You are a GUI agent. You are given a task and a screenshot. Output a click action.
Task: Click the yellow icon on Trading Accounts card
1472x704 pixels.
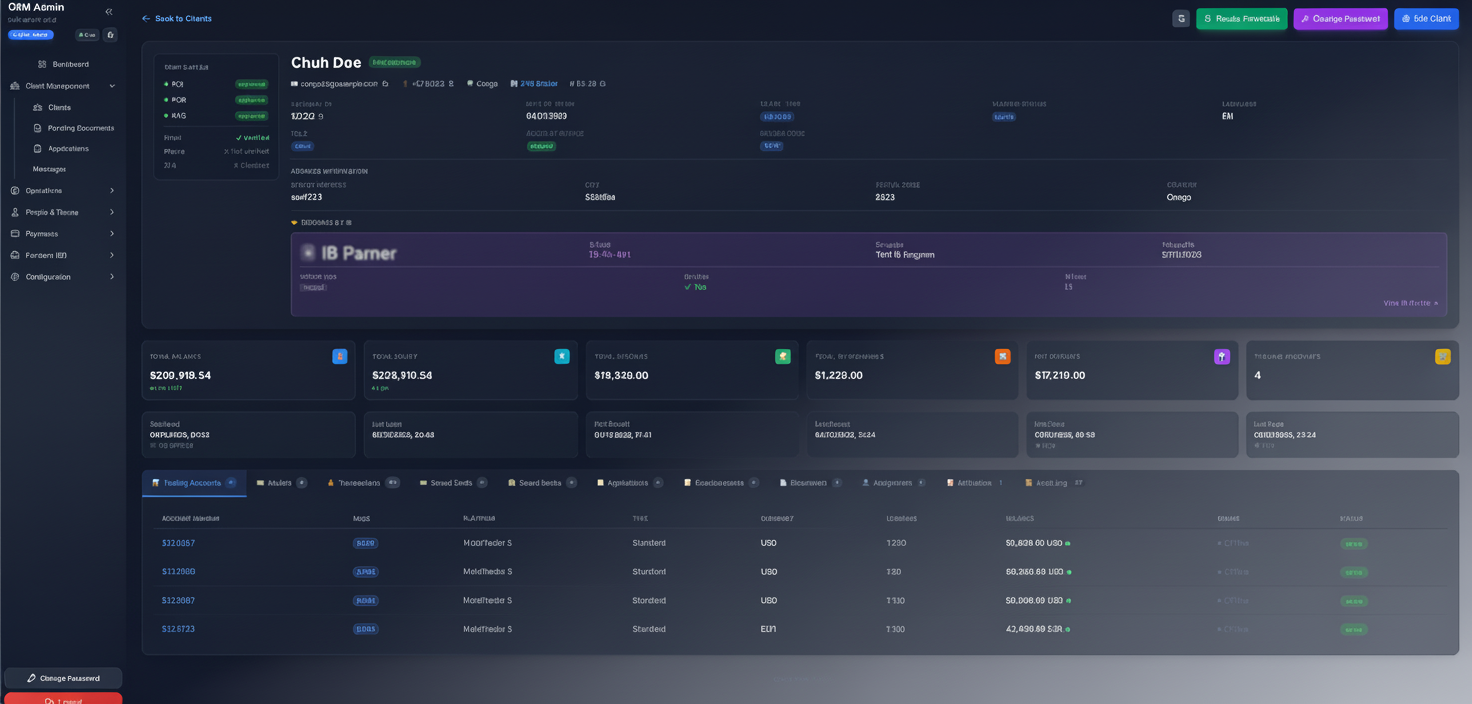[1442, 356]
